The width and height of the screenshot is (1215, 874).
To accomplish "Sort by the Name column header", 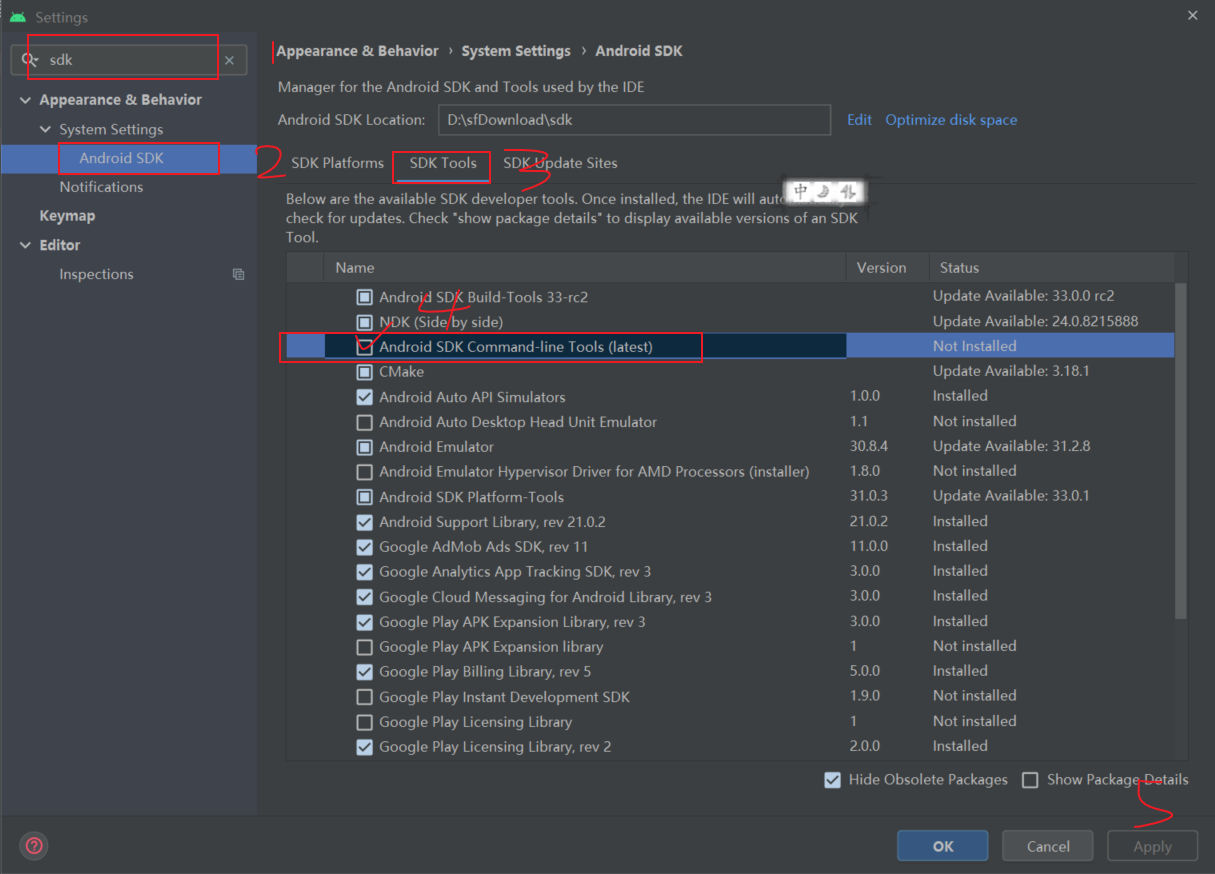I will (x=355, y=268).
